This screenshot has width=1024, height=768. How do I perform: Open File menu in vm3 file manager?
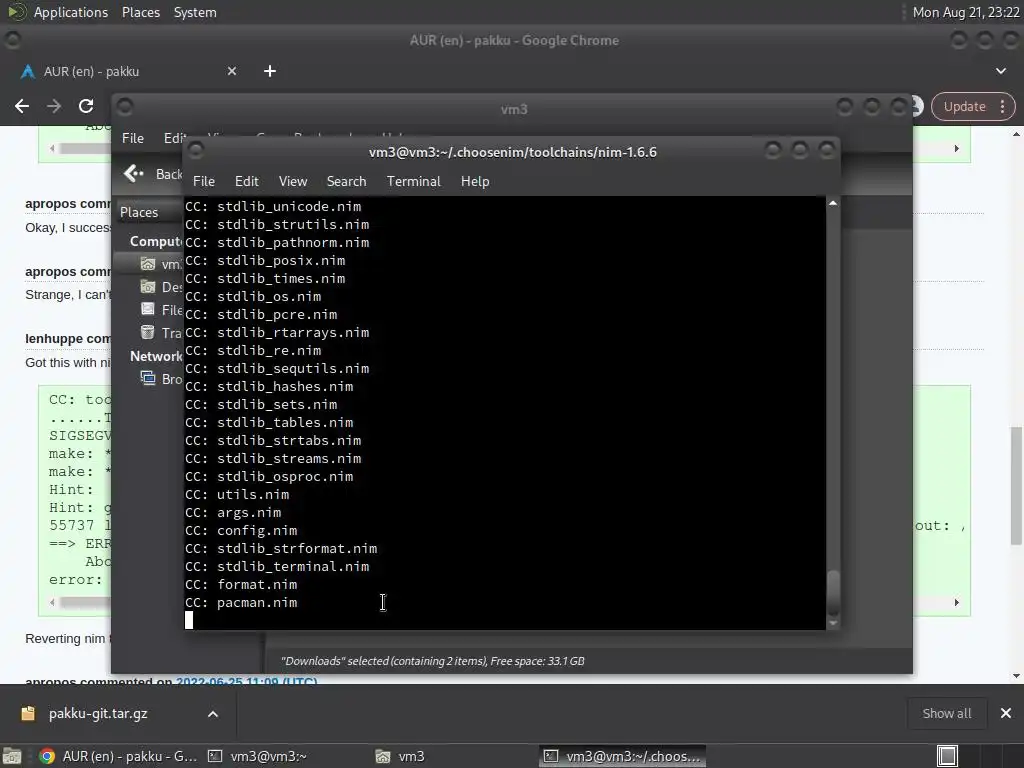133,138
